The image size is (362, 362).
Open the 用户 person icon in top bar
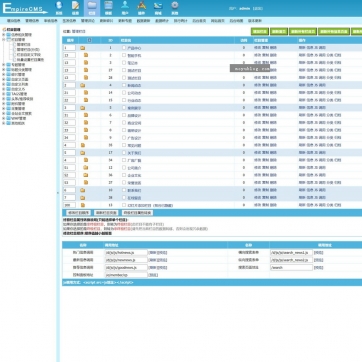click(125, 5)
